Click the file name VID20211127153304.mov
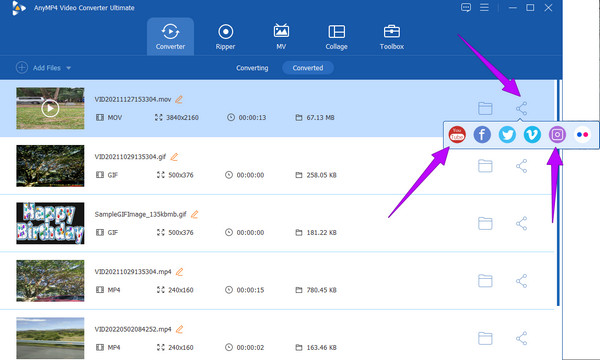The image size is (600, 360). tap(133, 99)
